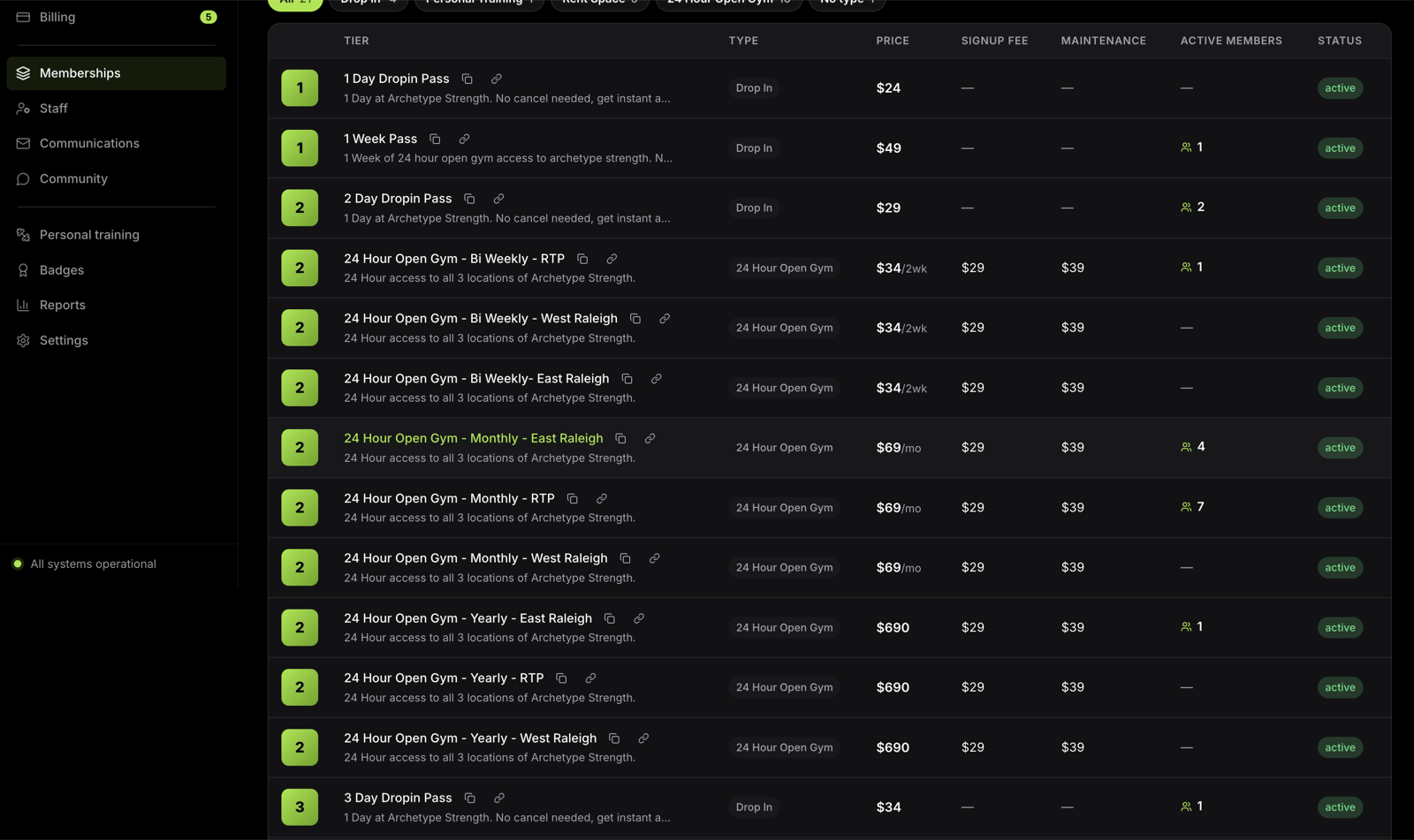Click the Staff sidebar icon
The image size is (1414, 840).
[23, 109]
